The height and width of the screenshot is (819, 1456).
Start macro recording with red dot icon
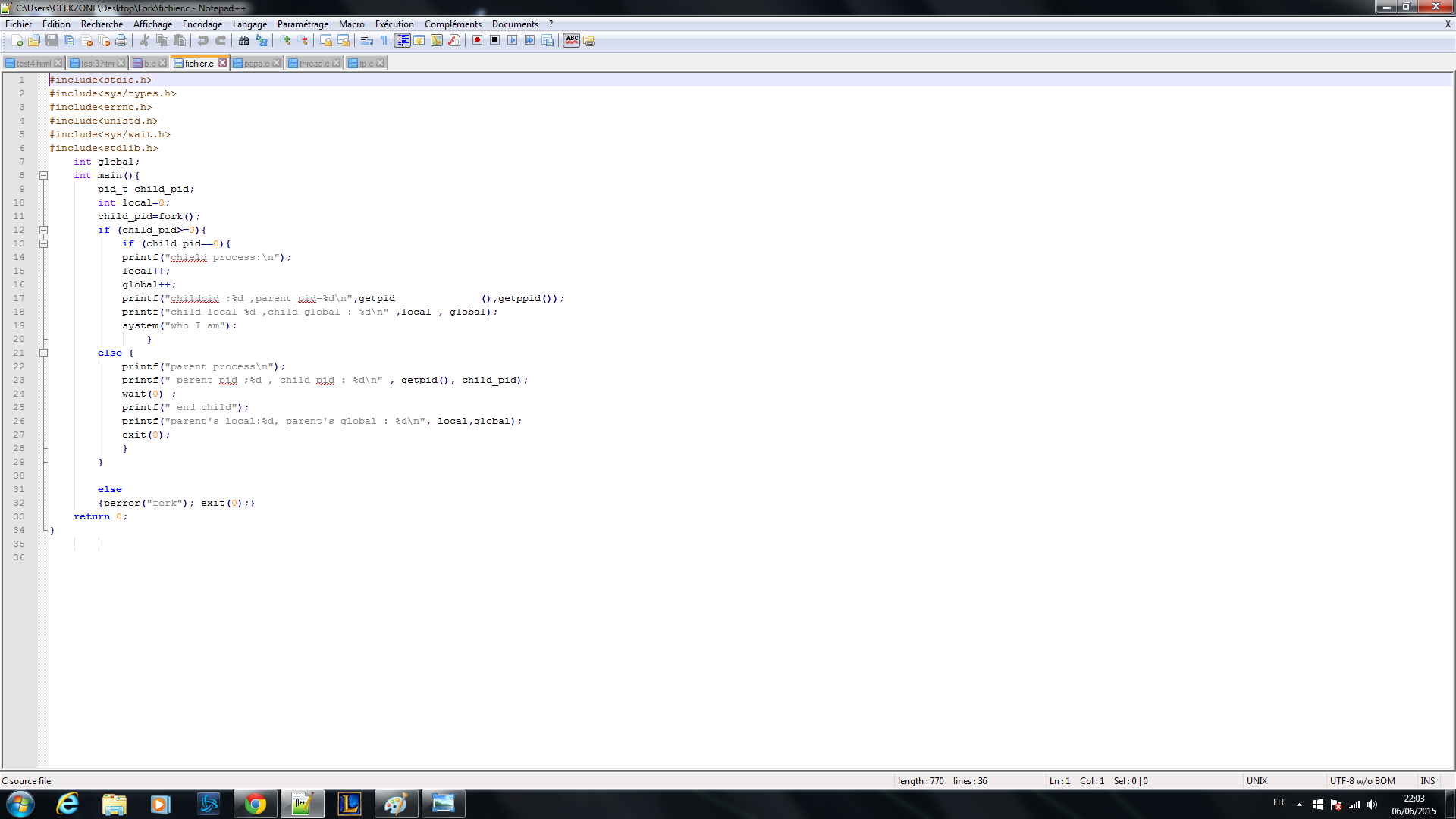click(478, 41)
